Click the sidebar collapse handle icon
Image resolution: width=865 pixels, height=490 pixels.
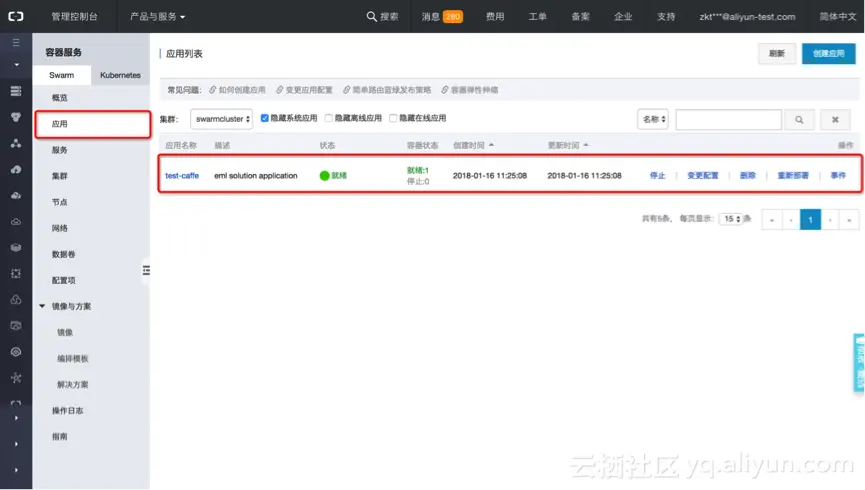coord(146,270)
